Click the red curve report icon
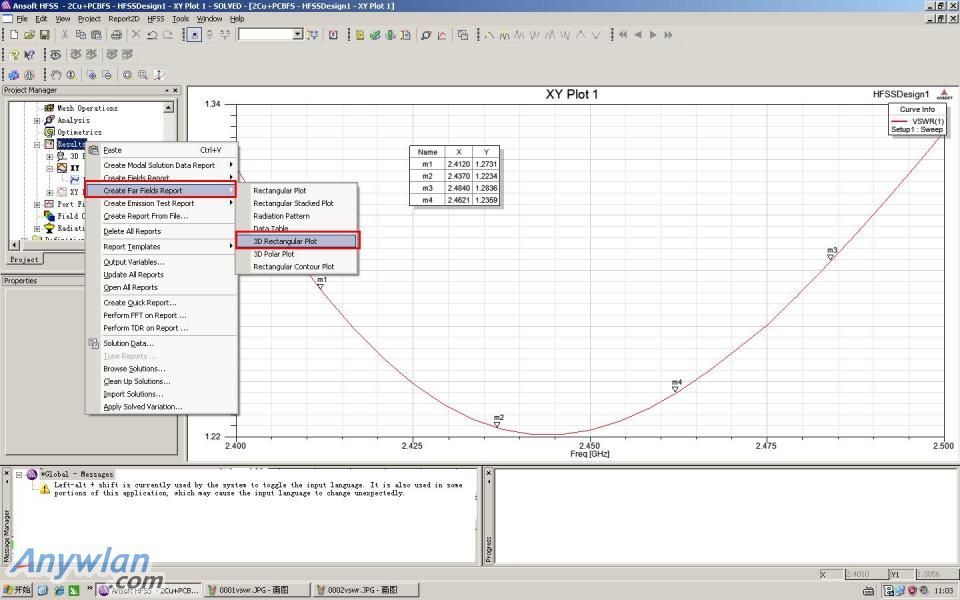The height and width of the screenshot is (600, 960). coord(441,35)
